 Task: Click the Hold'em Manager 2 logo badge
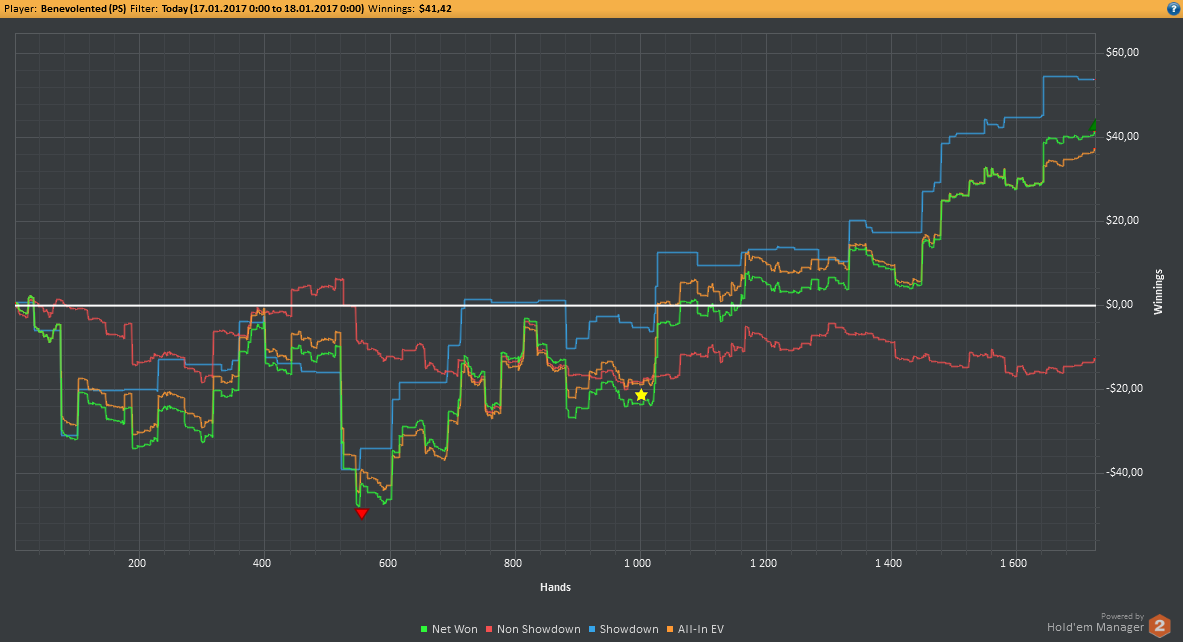tap(1159, 626)
